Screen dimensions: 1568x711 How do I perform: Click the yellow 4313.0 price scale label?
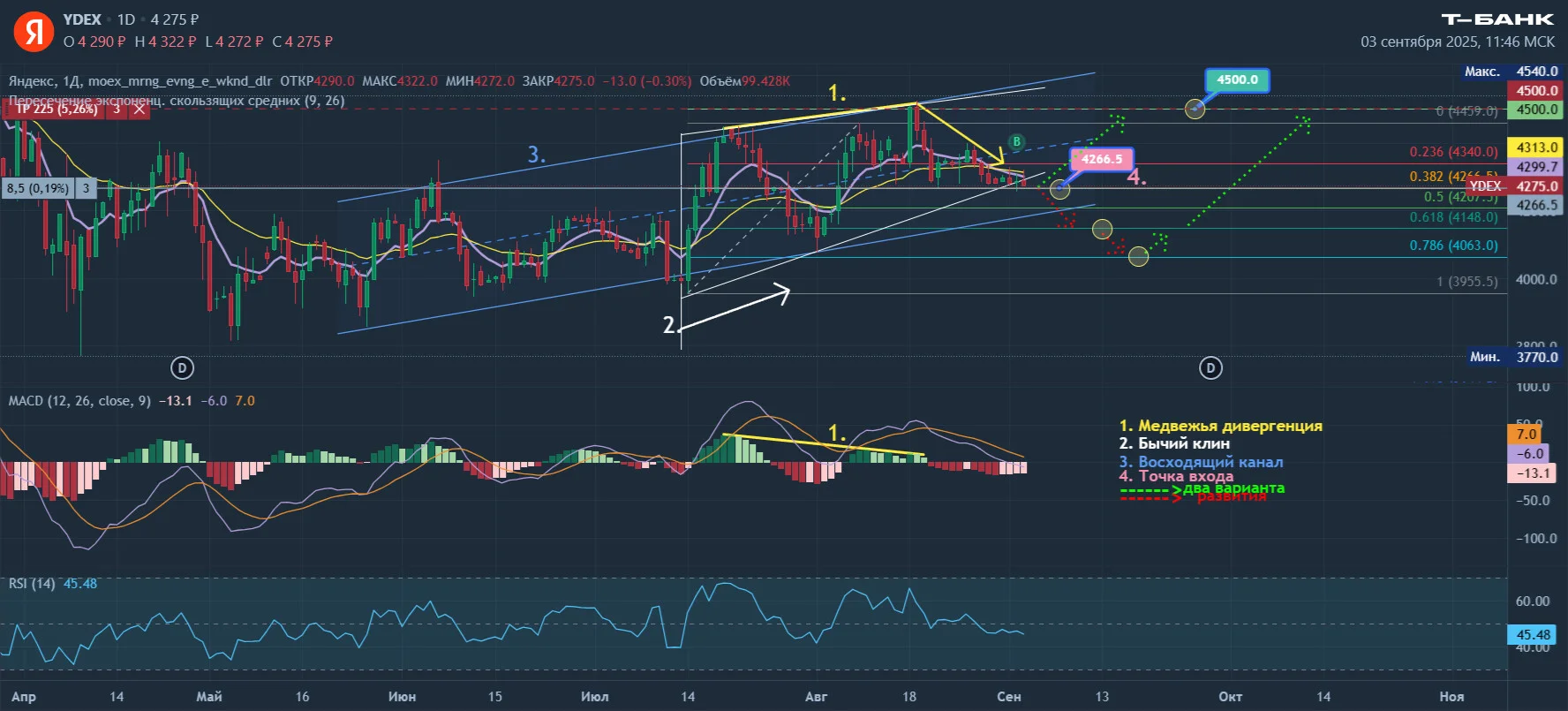point(1536,147)
